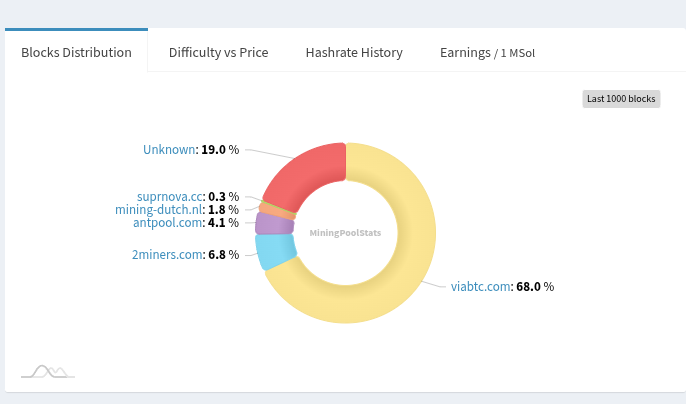686x404 pixels.
Task: Click the orange mining-dutch donut slice
Action: pyautogui.click(x=276, y=211)
